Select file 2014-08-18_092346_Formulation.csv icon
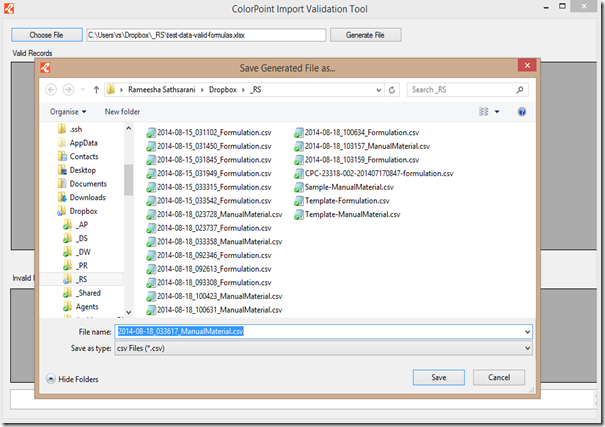 [151, 256]
